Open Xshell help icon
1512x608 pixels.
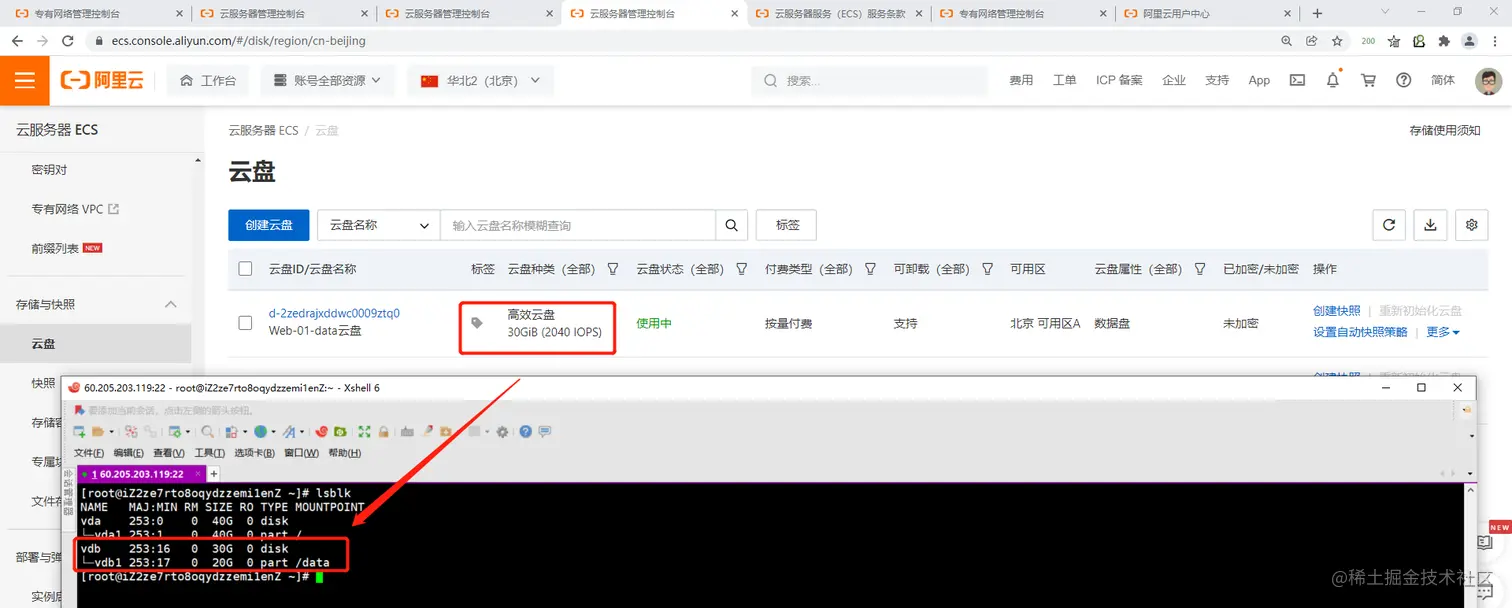525,432
